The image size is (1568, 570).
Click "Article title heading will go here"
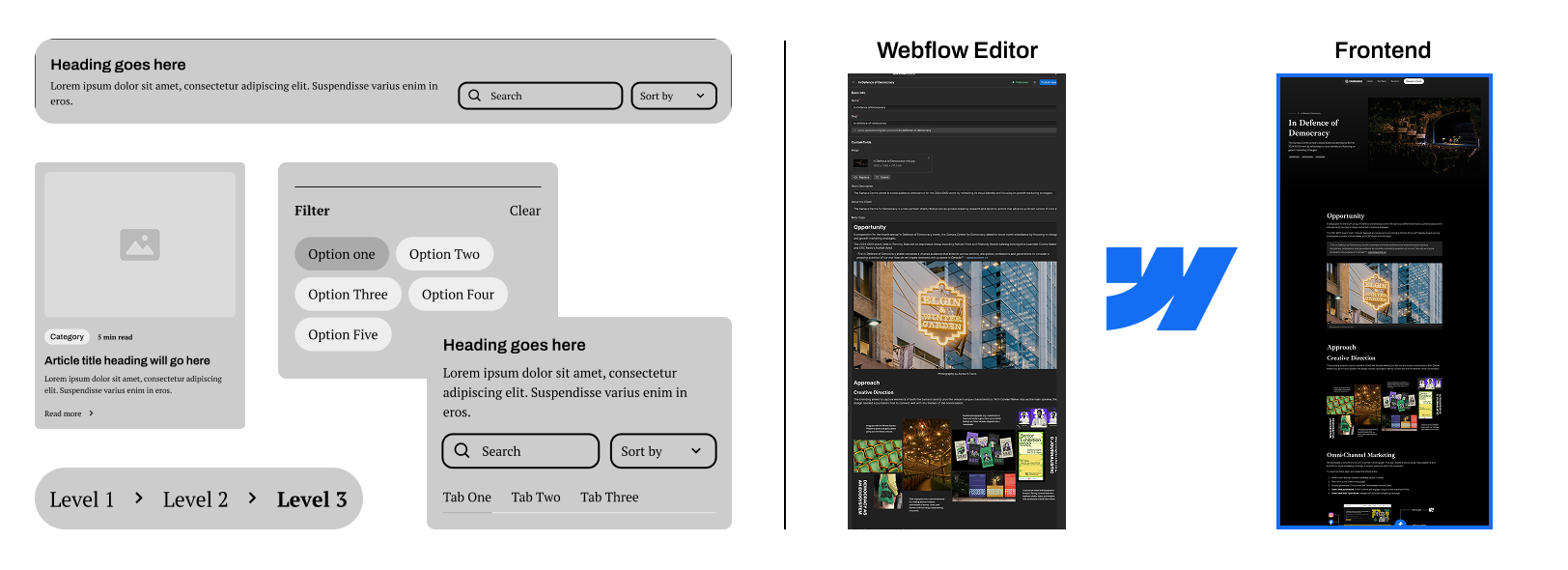127,360
